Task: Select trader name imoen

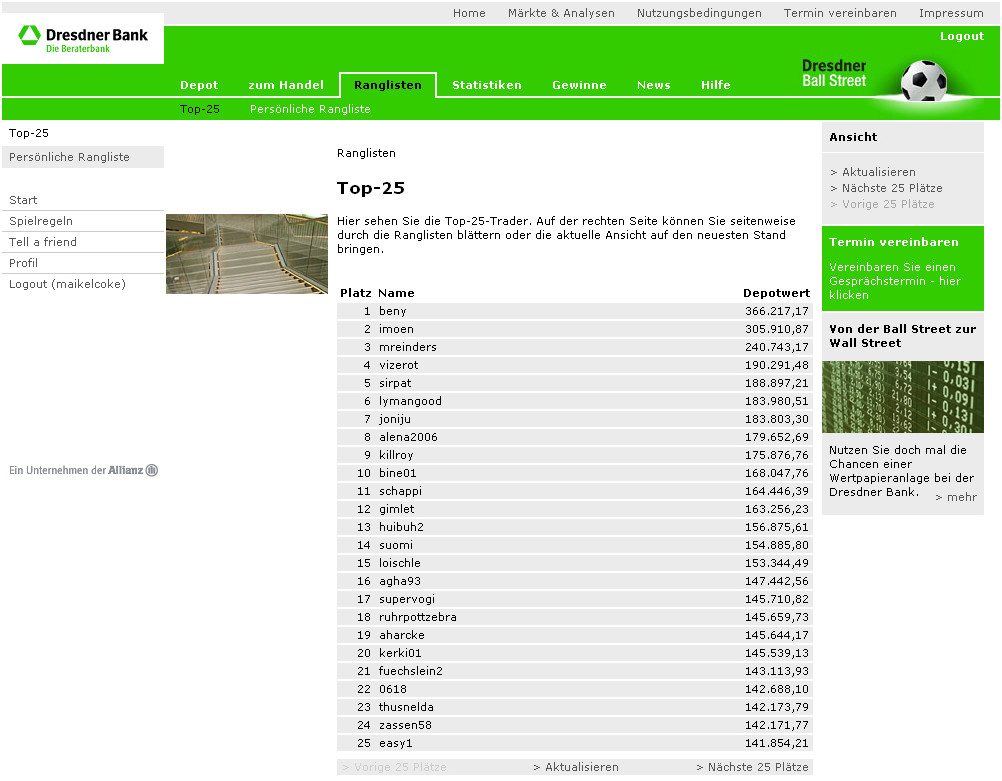Action: [396, 329]
